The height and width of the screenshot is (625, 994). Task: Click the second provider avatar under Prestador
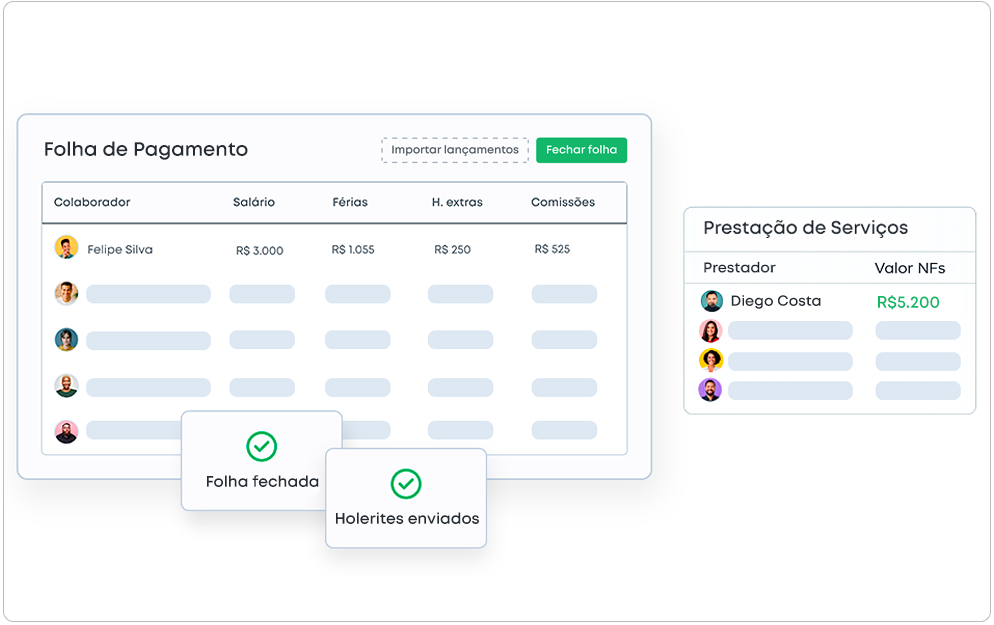coord(711,331)
